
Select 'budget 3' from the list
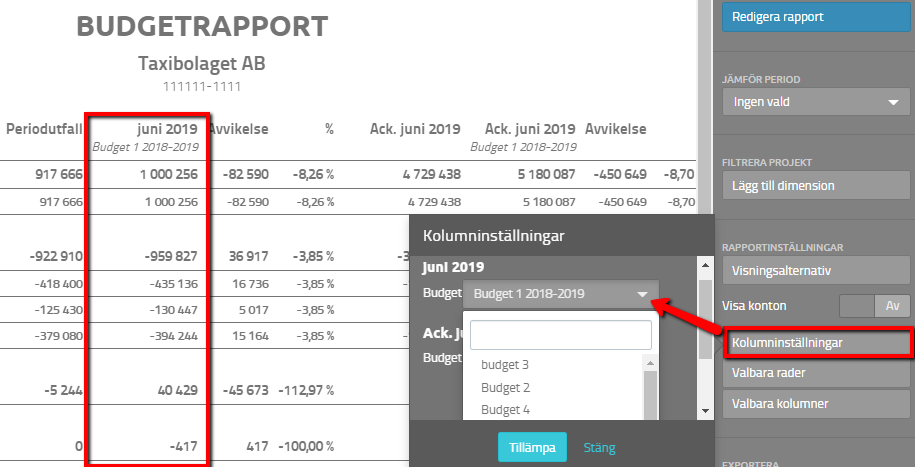coord(505,365)
